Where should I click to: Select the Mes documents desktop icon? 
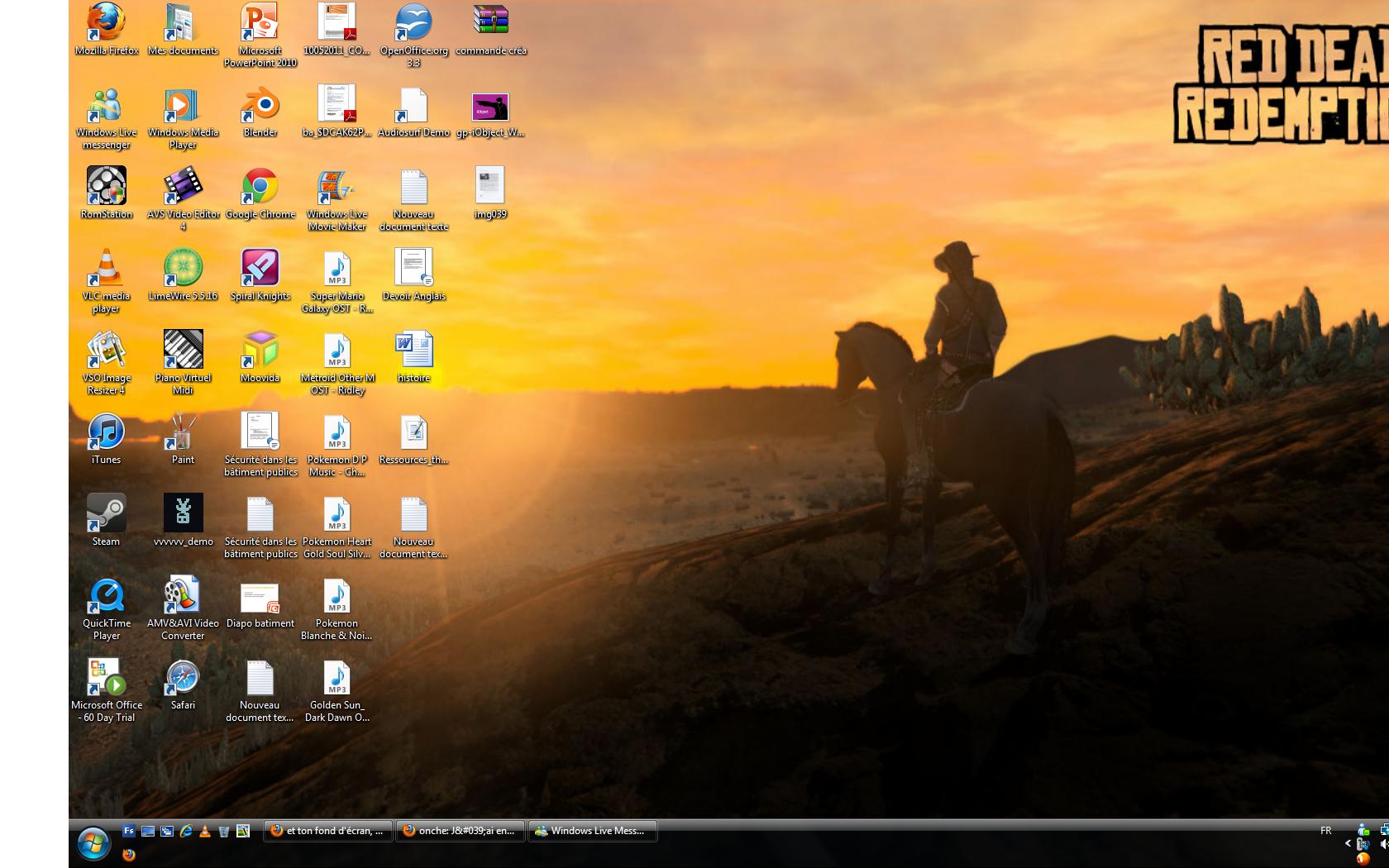pos(183,30)
